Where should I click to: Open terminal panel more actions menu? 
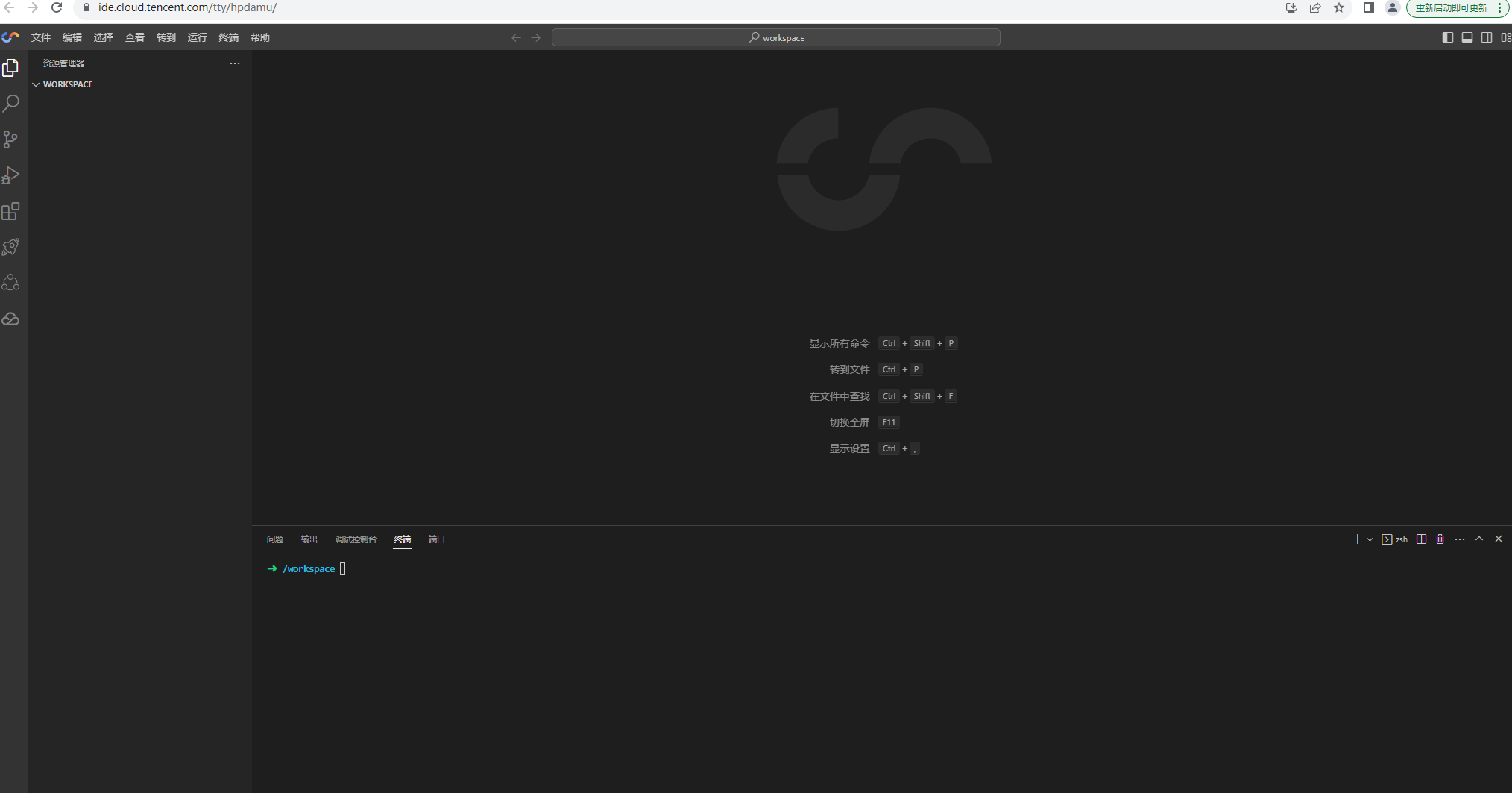[1460, 539]
